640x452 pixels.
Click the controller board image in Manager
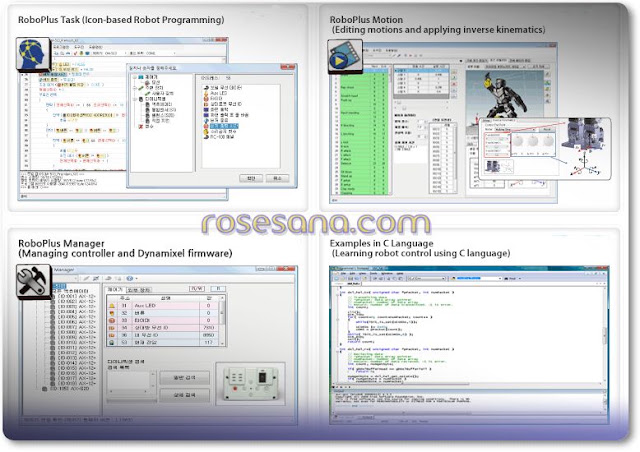[x=251, y=383]
